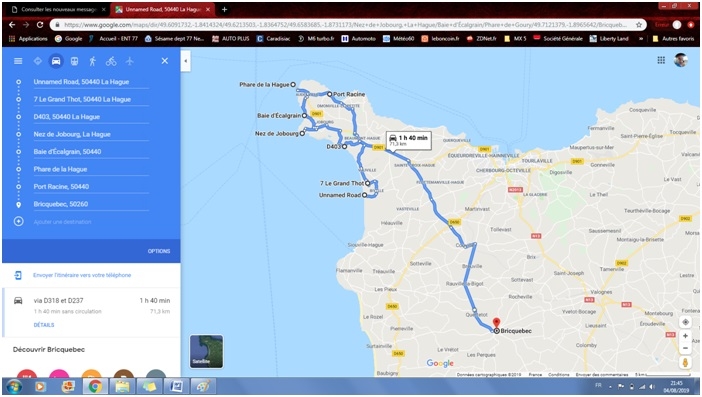Toggle the Satellite view thumbnail
The image size is (702, 397).
tap(206, 351)
